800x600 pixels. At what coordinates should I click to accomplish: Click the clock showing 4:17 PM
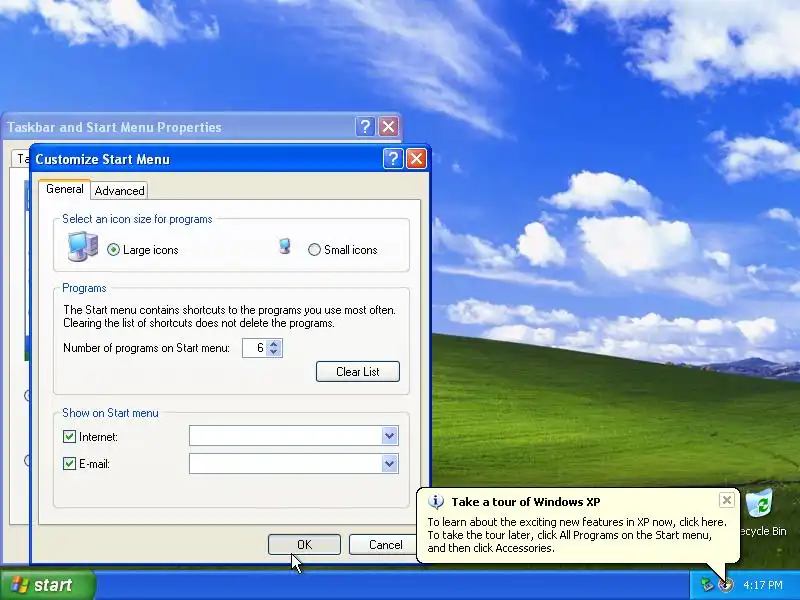click(763, 585)
